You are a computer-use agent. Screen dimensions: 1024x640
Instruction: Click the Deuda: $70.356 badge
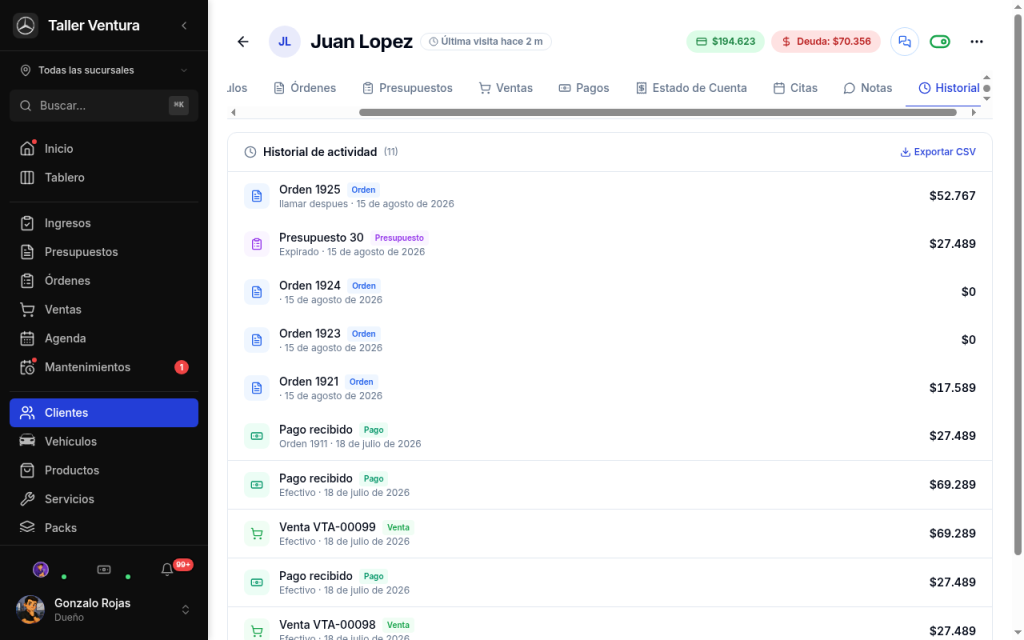pyautogui.click(x=825, y=42)
